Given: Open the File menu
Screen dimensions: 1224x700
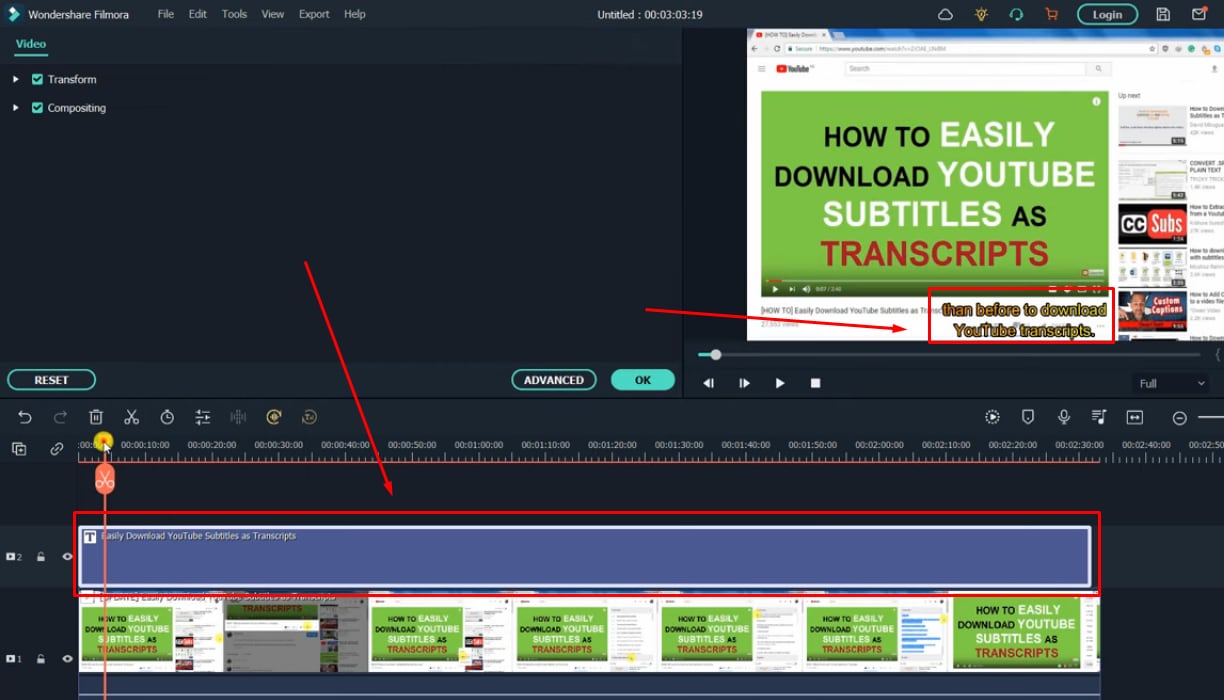Looking at the screenshot, I should pyautogui.click(x=166, y=14).
